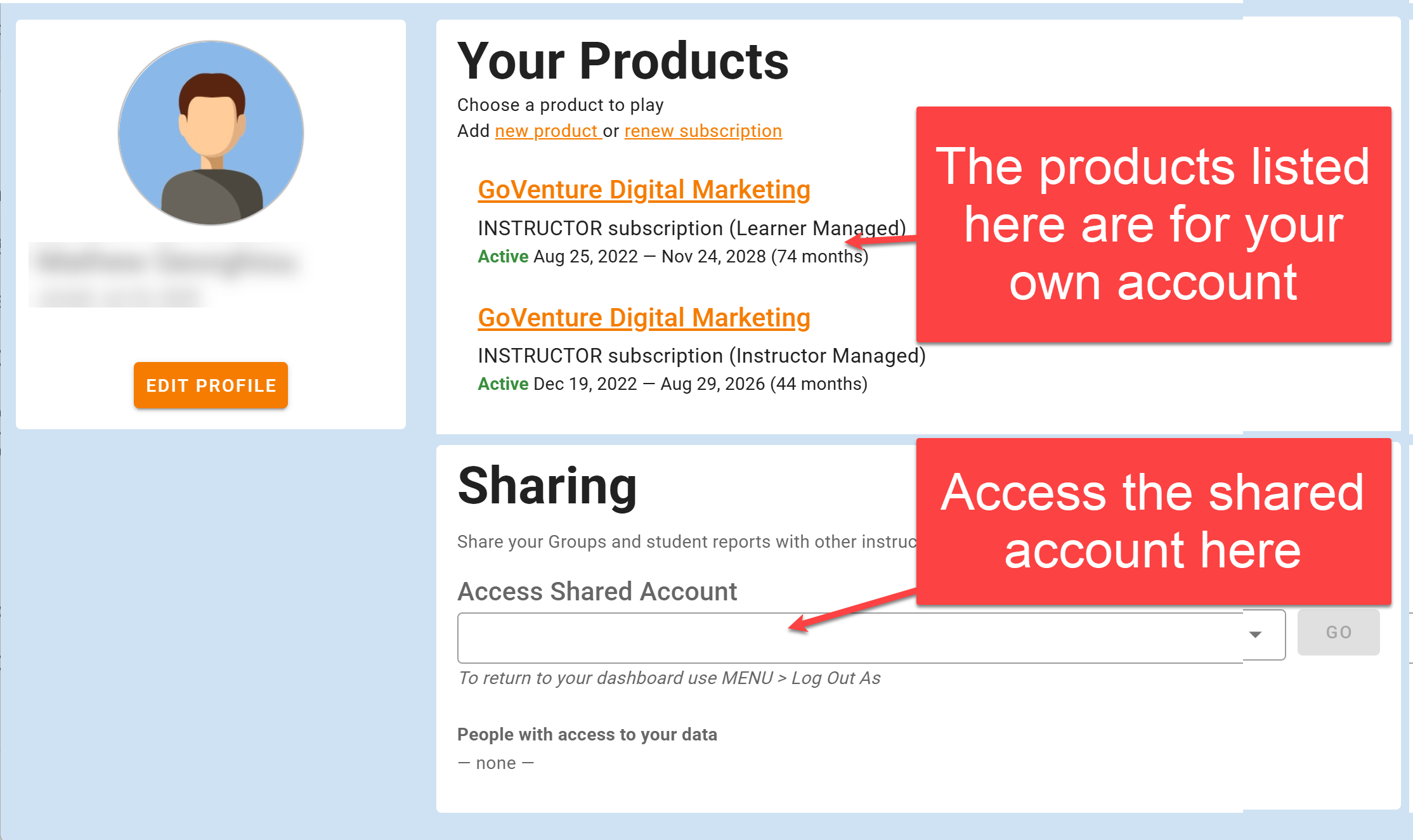This screenshot has width=1413, height=840.
Task: Follow the renew subscription link
Action: click(x=703, y=131)
